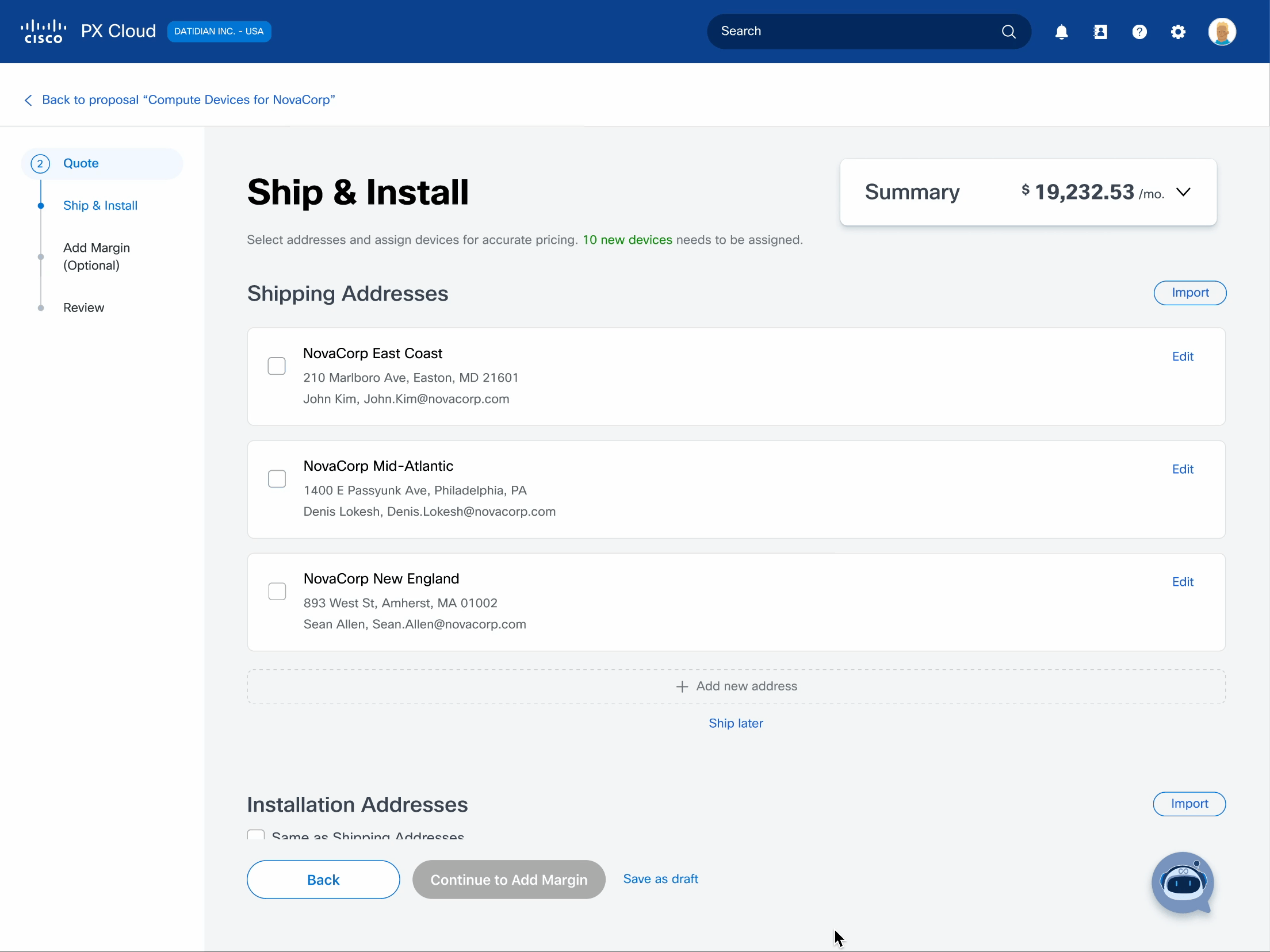The height and width of the screenshot is (952, 1270).
Task: Go to Add Margin (Optional) step
Action: (97, 256)
